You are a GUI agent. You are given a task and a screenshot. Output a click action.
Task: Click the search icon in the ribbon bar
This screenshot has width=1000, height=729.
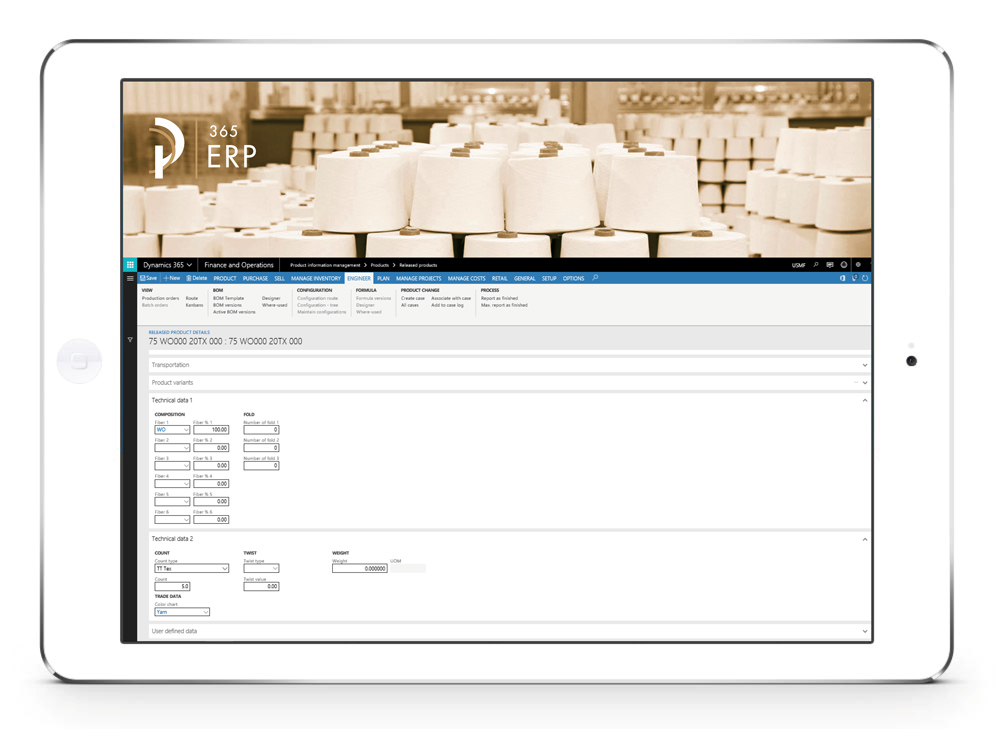pyautogui.click(x=595, y=278)
